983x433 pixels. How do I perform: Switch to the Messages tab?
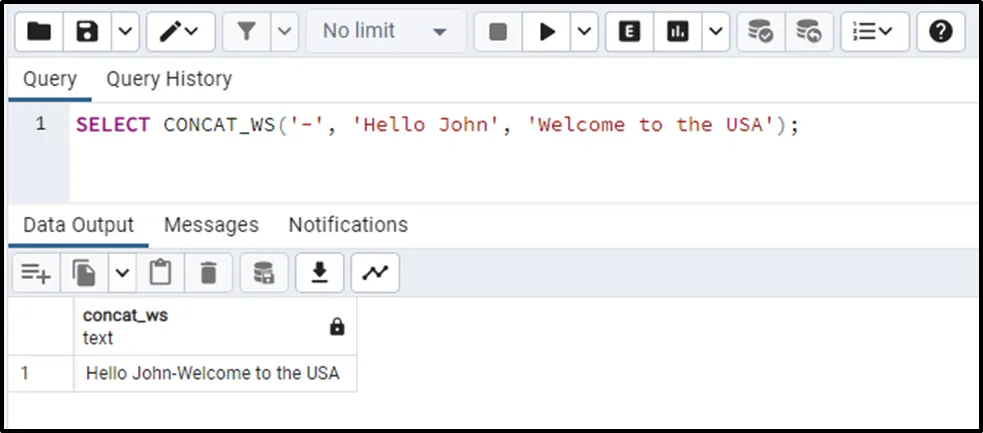211,225
